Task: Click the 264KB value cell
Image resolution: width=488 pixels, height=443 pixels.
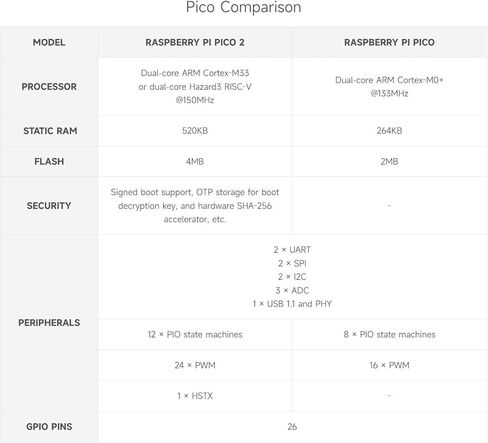Action: 389,131
